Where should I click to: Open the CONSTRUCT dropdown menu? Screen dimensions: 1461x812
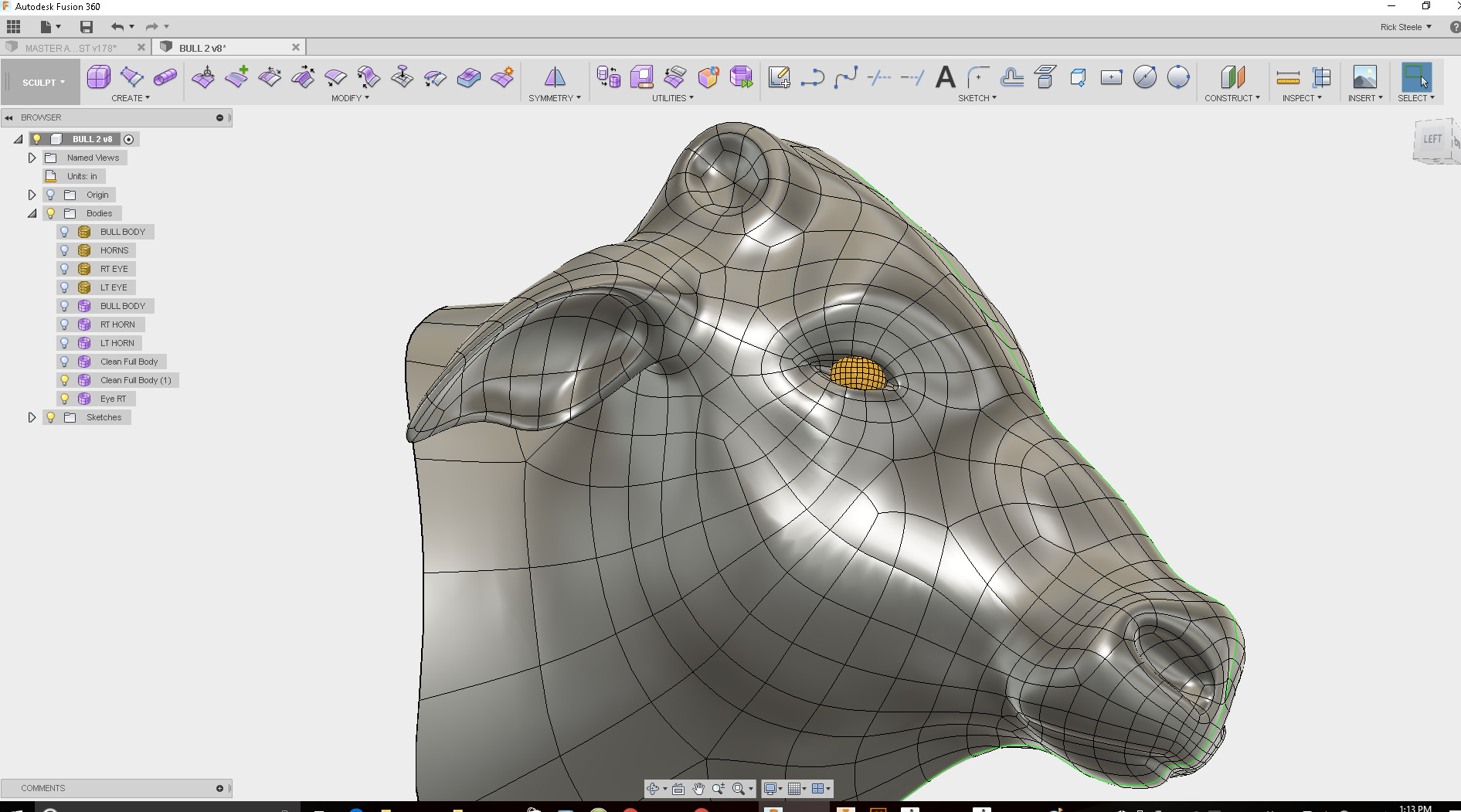tap(1233, 97)
